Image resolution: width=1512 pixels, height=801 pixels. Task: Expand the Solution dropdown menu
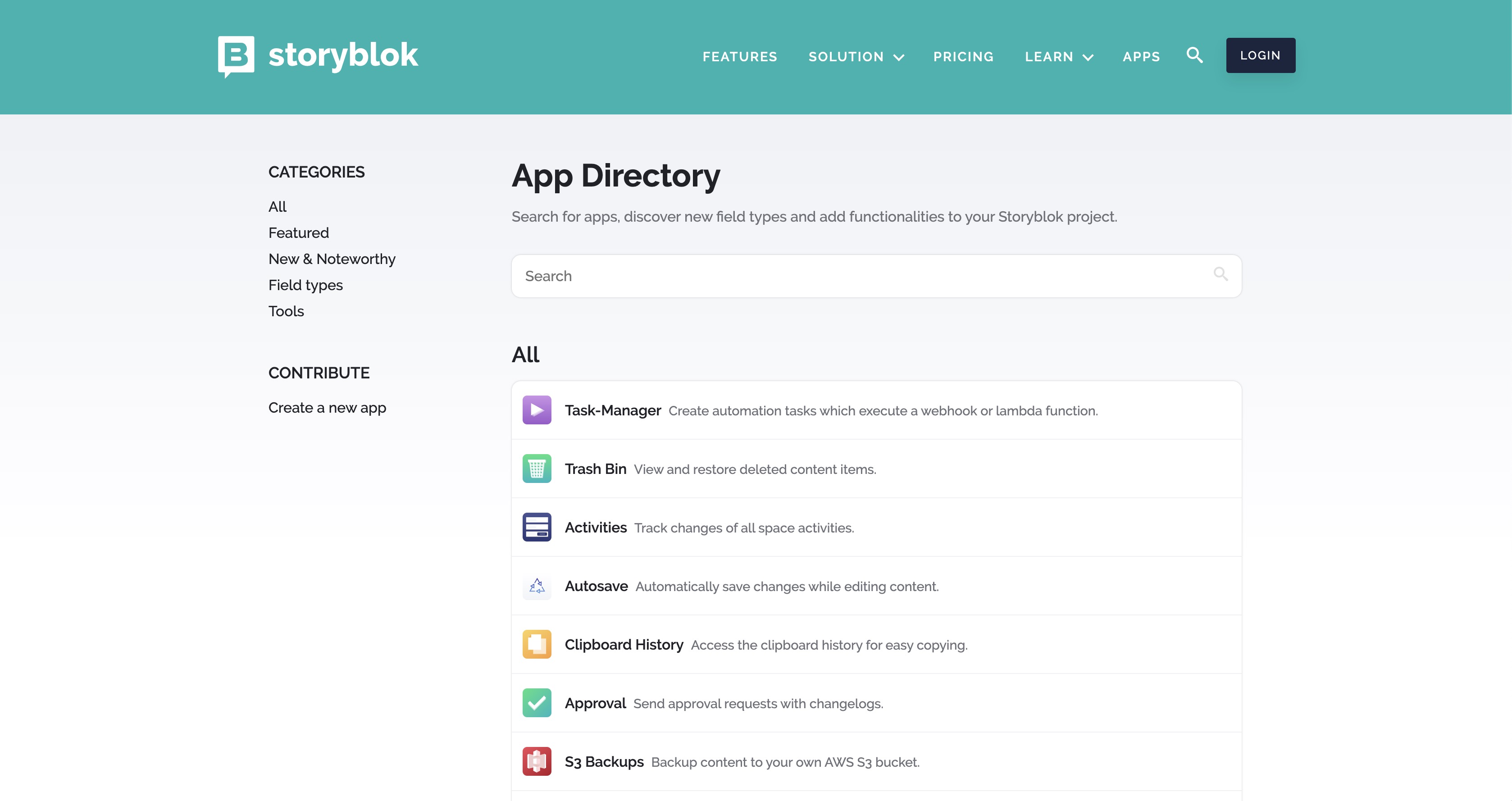(x=856, y=57)
